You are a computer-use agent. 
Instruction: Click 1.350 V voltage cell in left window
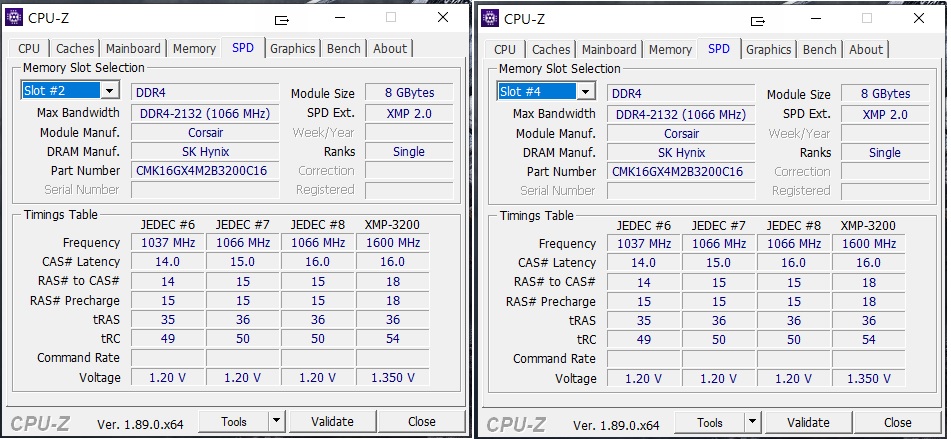[392, 377]
